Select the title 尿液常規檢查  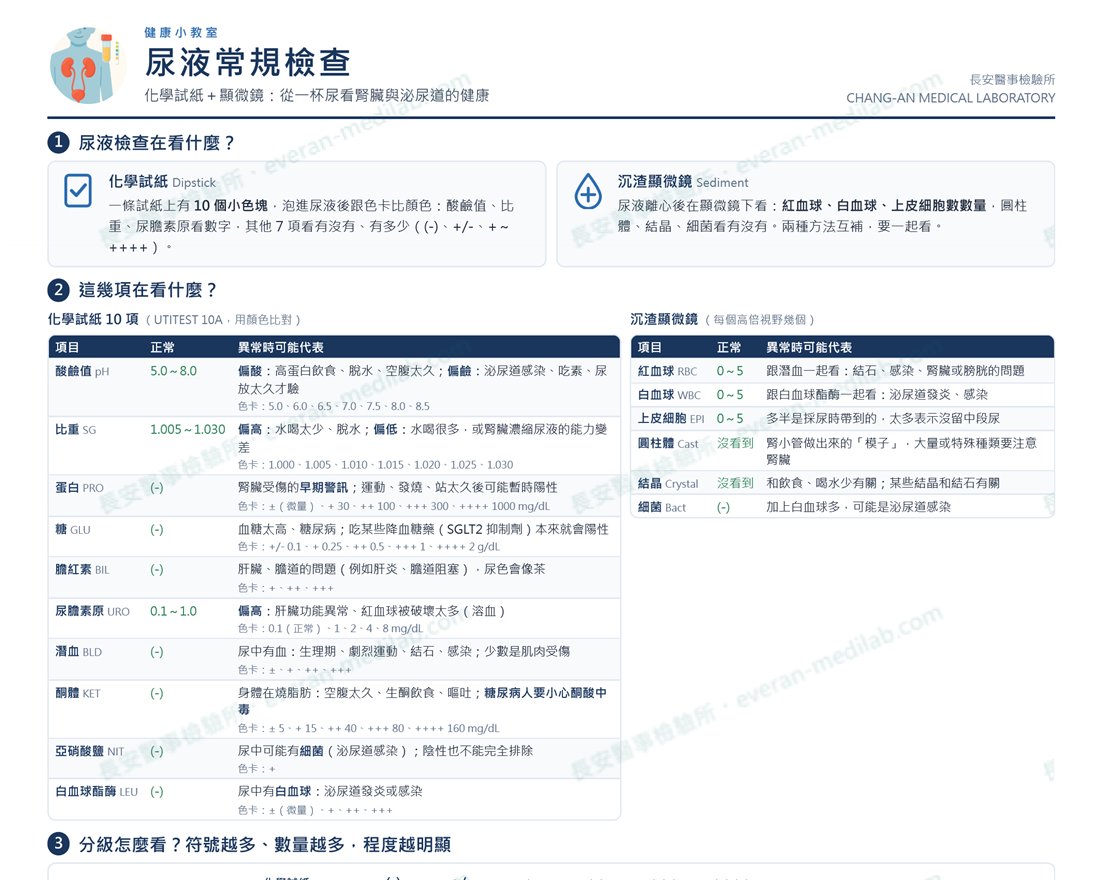pos(248,62)
